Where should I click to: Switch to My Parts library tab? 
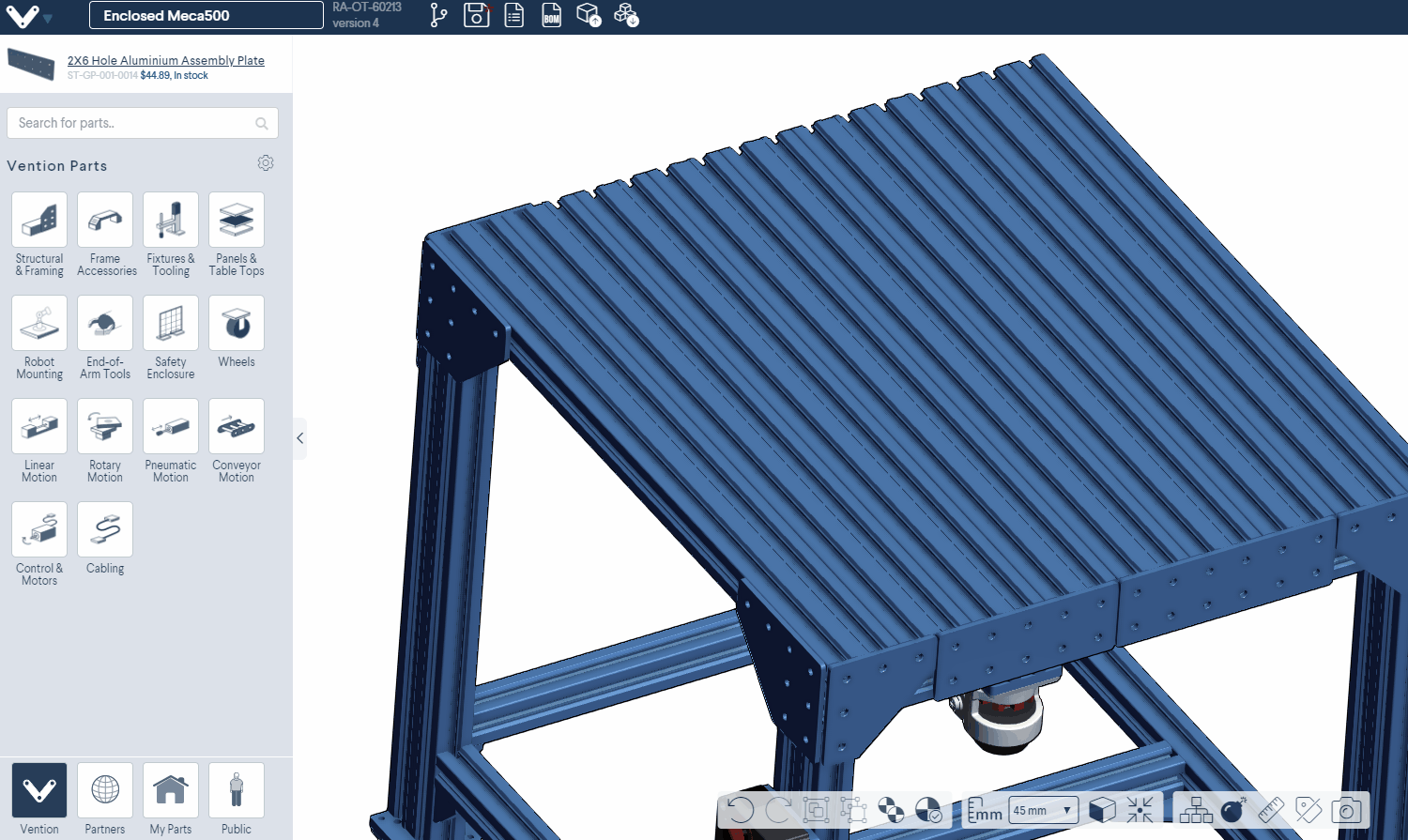point(171,799)
